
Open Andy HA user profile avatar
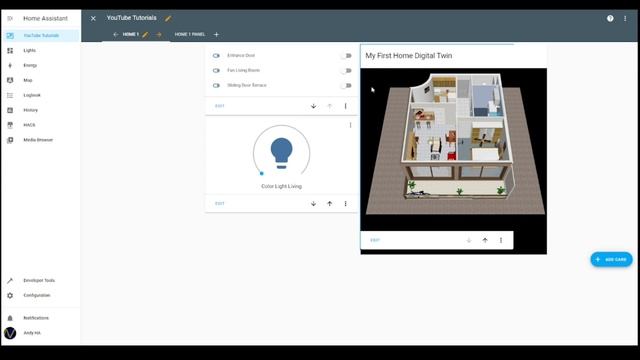[10, 333]
